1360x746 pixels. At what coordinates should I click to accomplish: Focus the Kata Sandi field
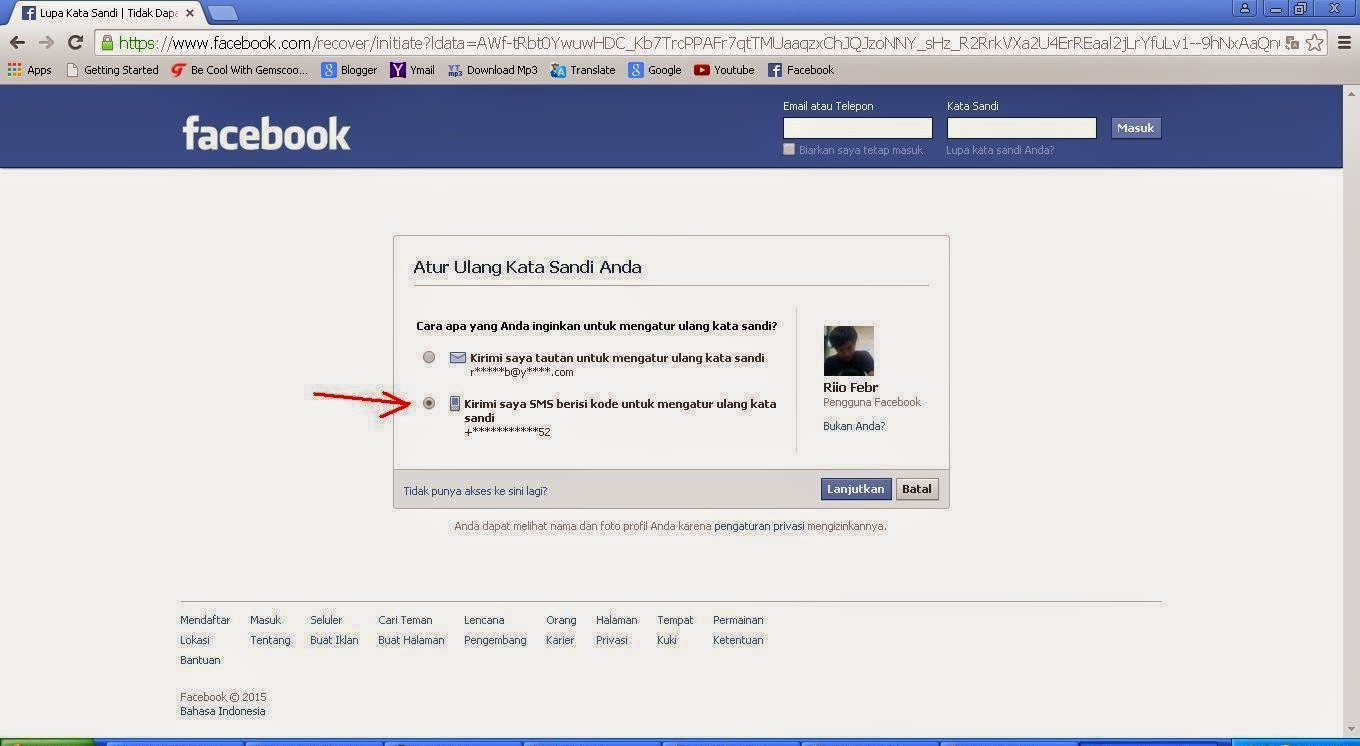pyautogui.click(x=1022, y=128)
